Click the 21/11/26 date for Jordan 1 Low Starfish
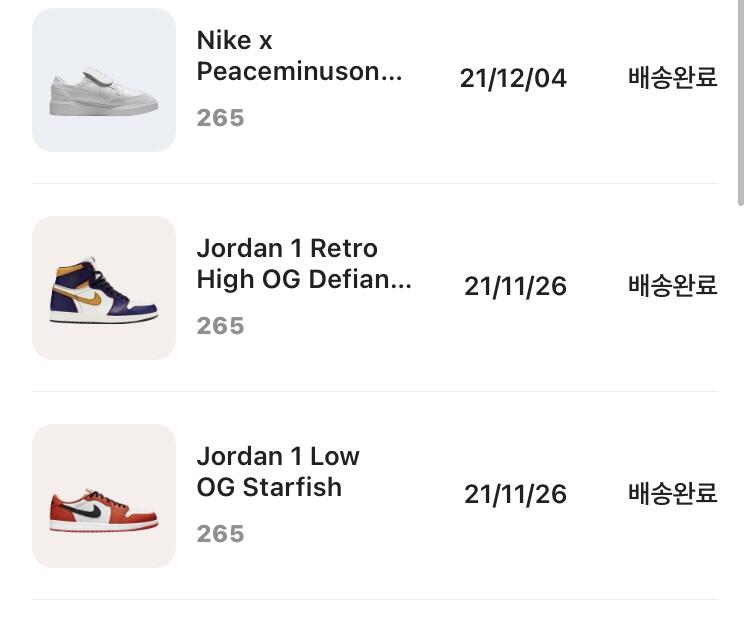Screen dimensions: 750x619 point(515,495)
